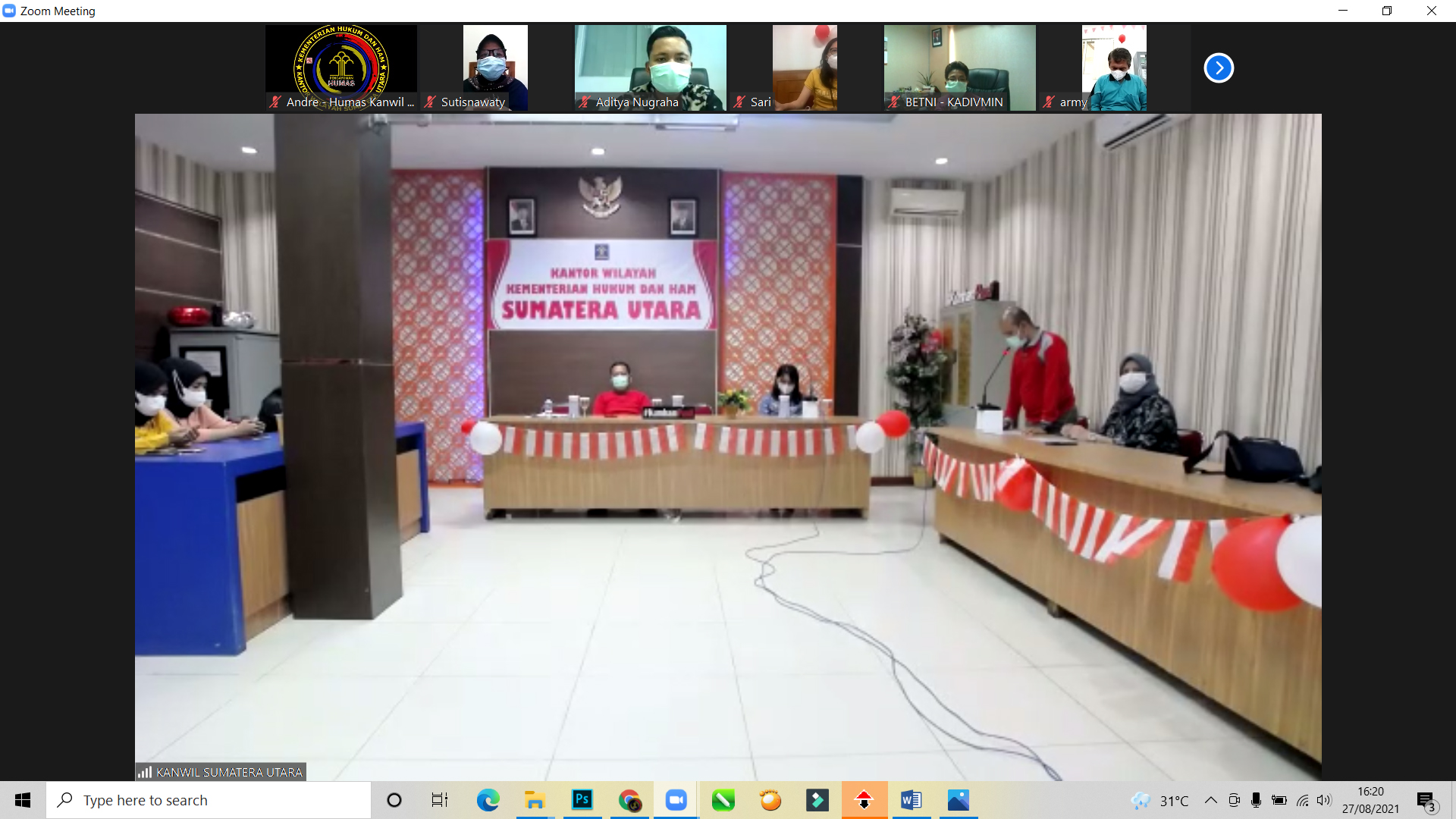Image resolution: width=1456 pixels, height=819 pixels.
Task: Open Microsoft Edge from taskbar
Action: 488,800
